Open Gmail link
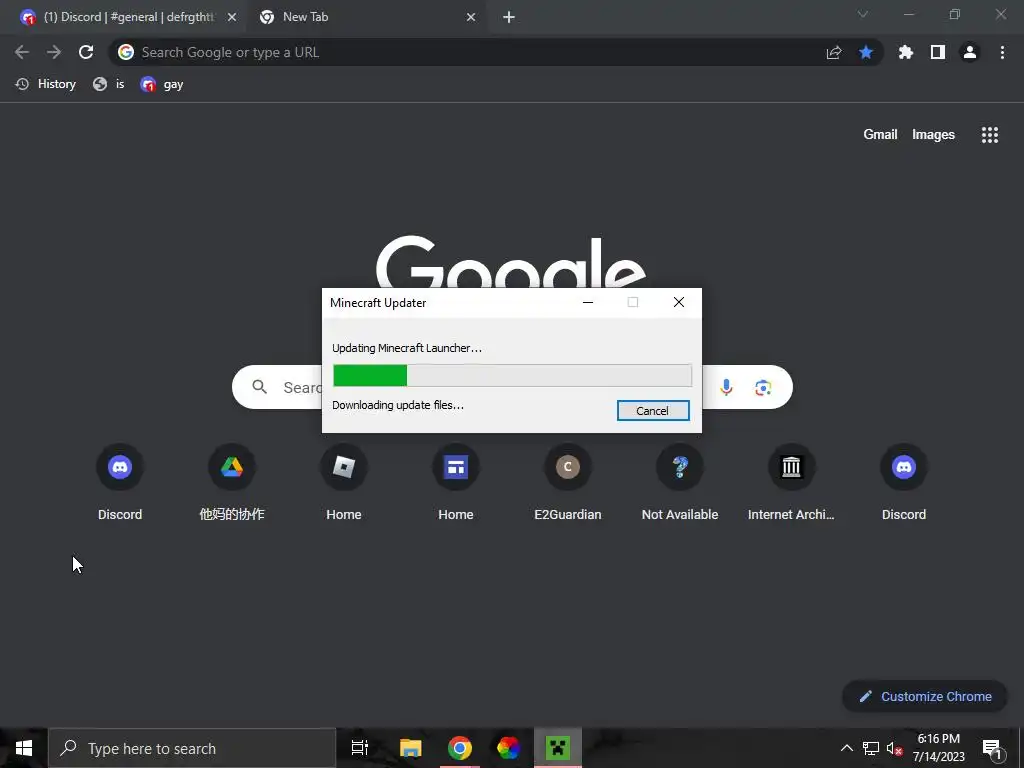Screen dimensions: 1024x768 880,135
